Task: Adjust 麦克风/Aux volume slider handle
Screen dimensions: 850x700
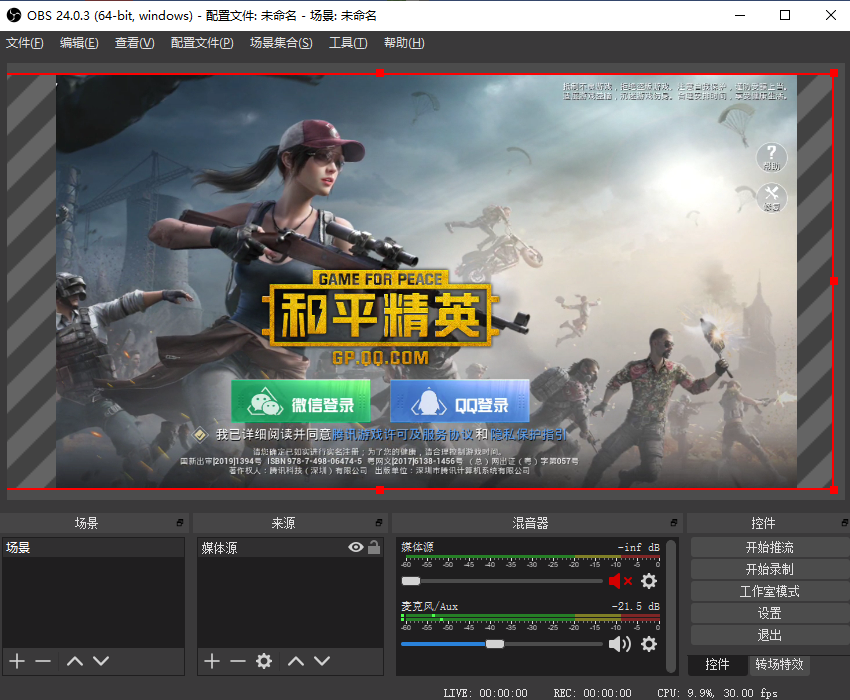Action: coord(495,644)
